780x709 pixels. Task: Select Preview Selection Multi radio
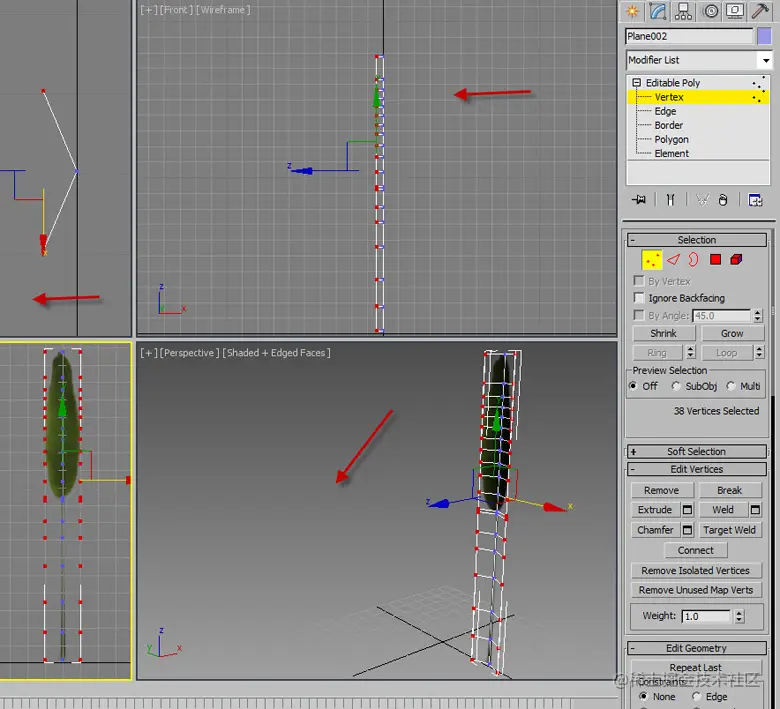pos(731,386)
